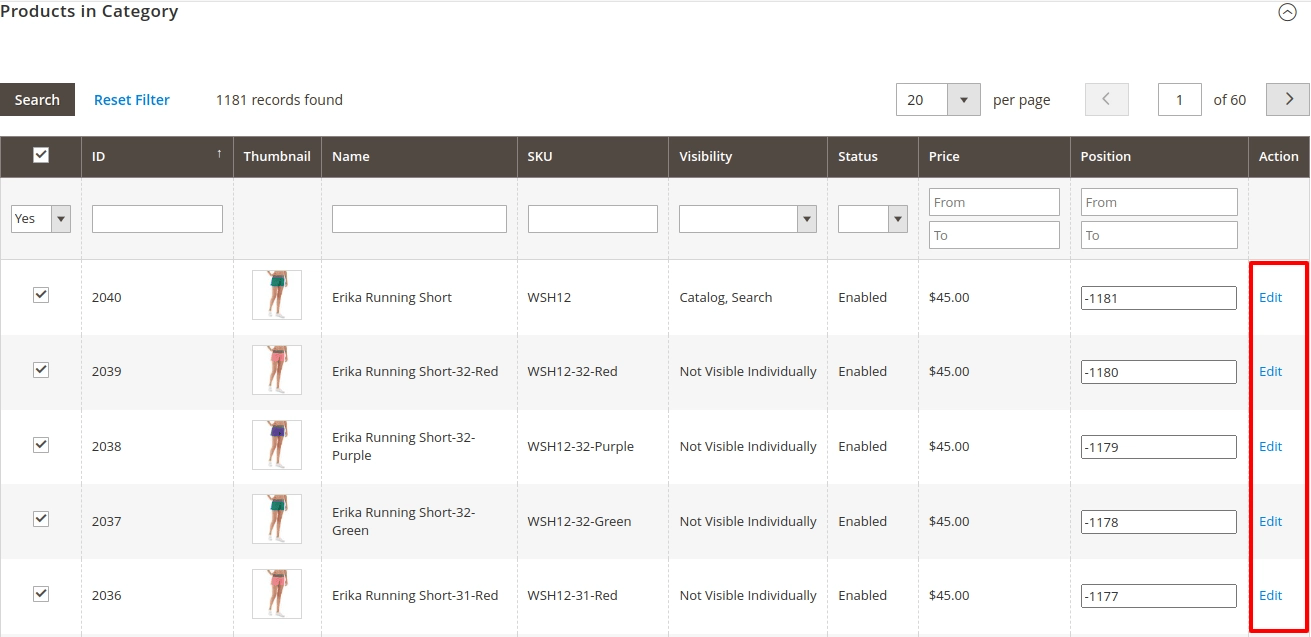Click the Price From filter field
The height and width of the screenshot is (637, 1311).
click(x=994, y=202)
